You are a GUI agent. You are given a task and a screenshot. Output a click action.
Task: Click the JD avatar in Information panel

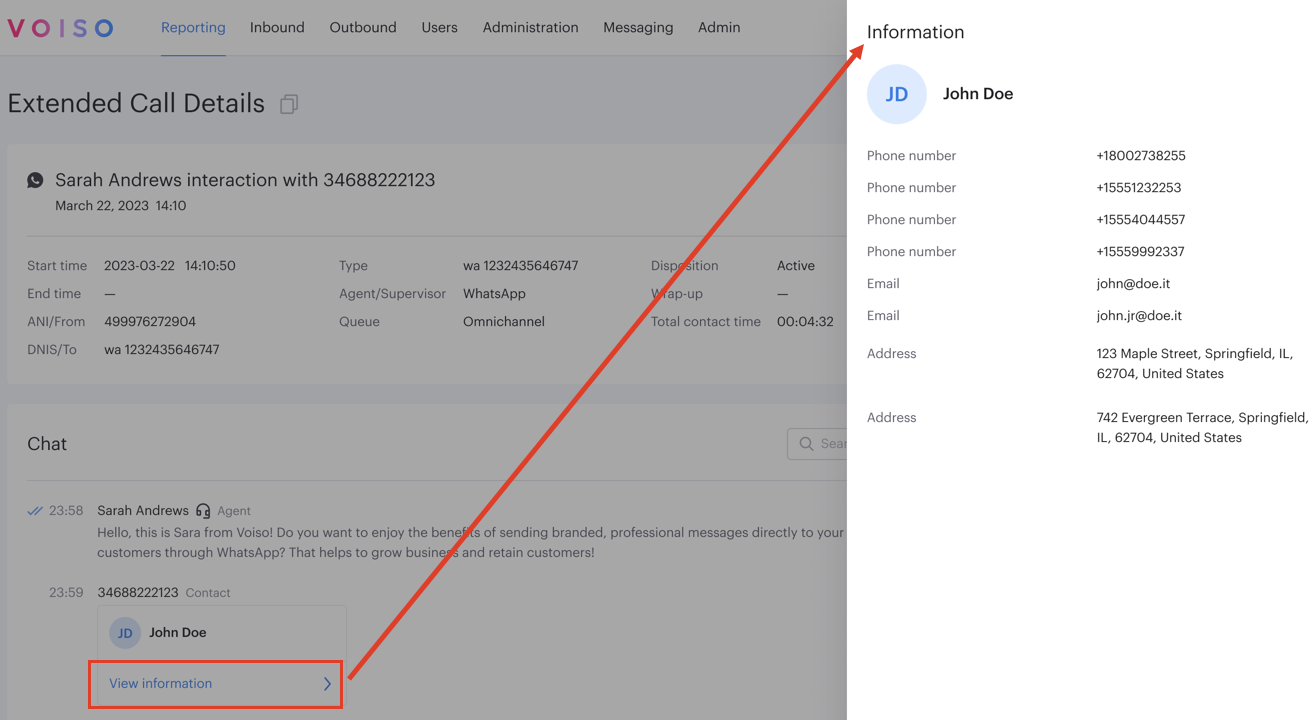point(897,94)
